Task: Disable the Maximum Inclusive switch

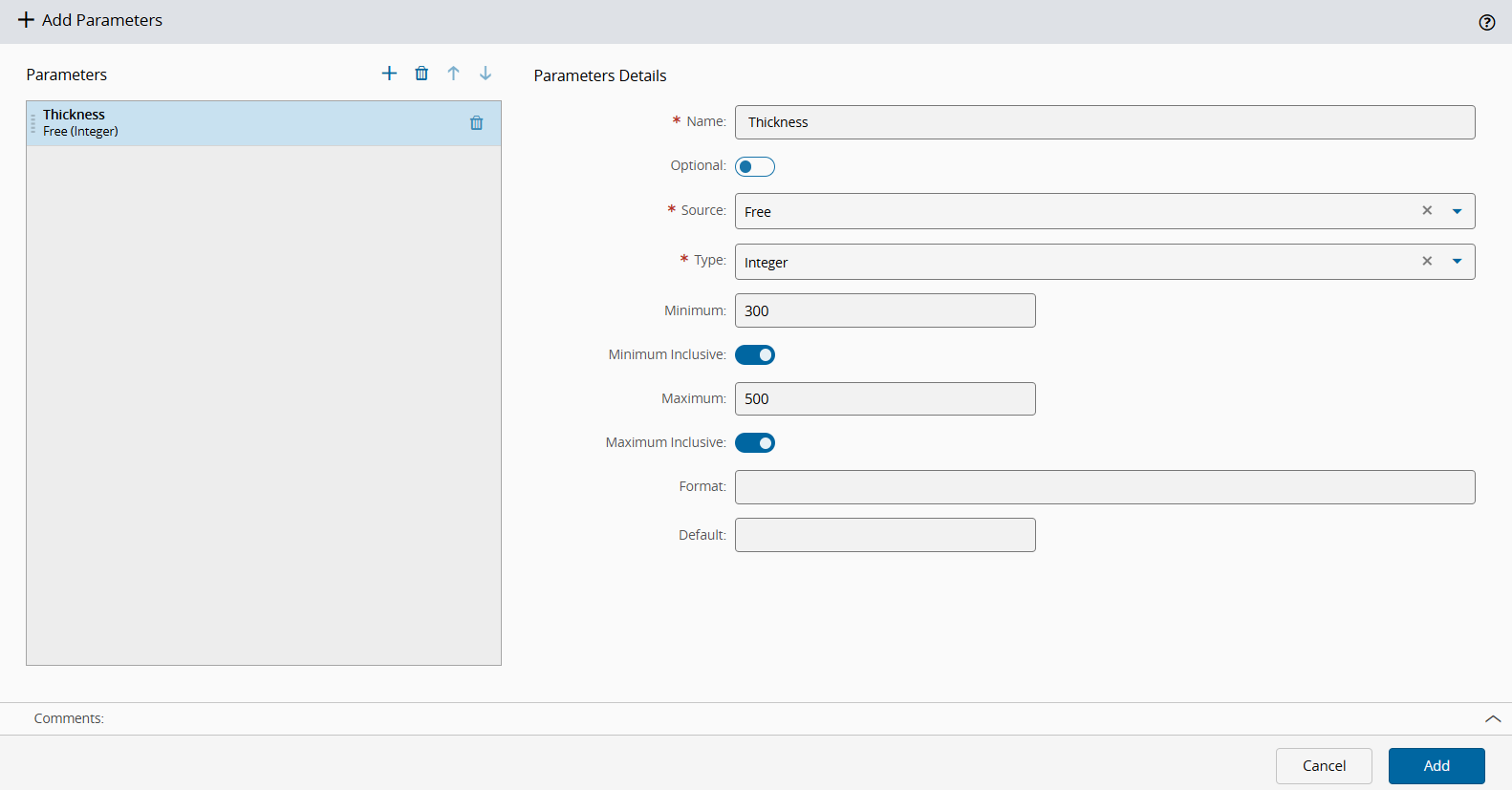Action: [x=755, y=443]
